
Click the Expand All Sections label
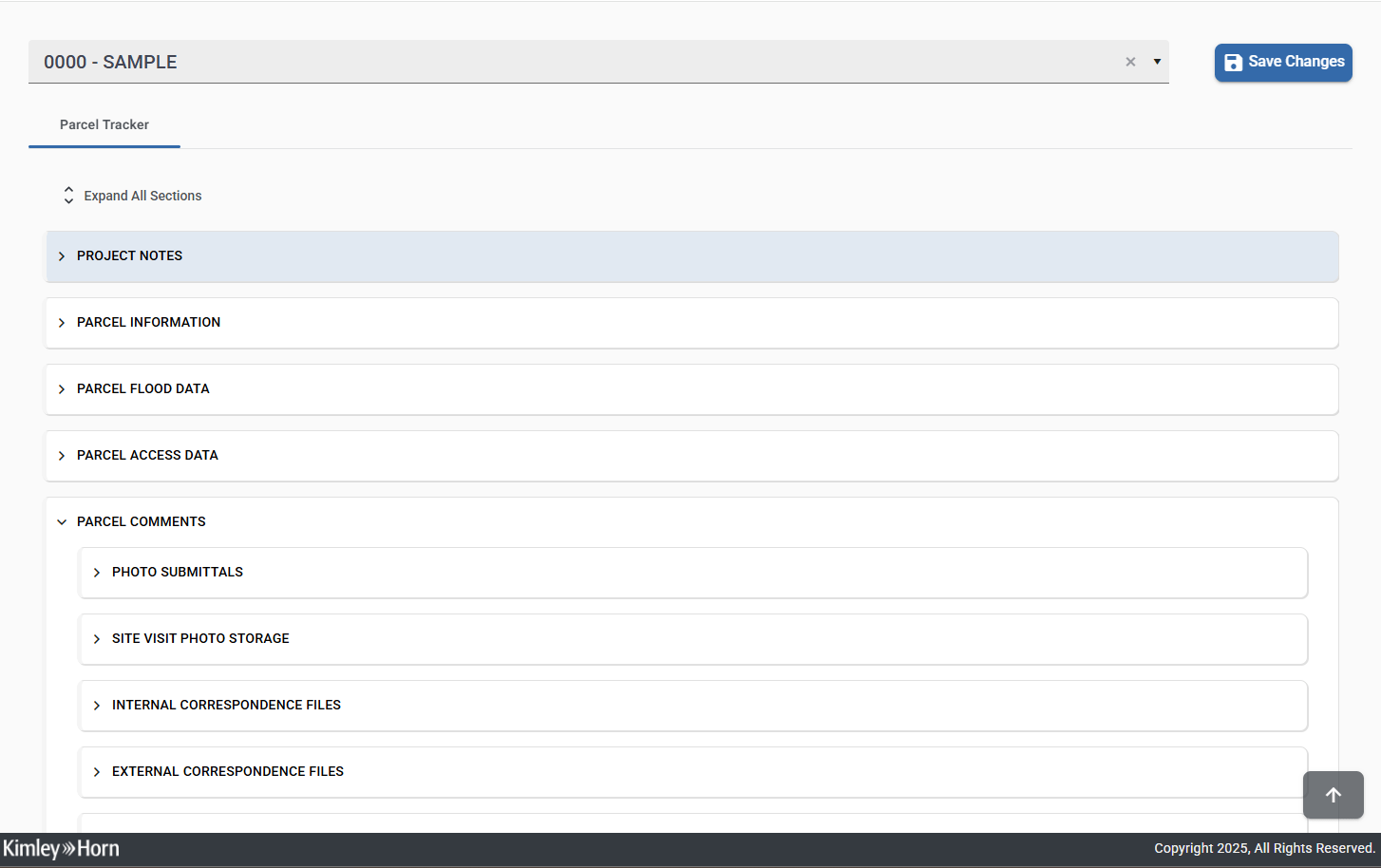click(142, 196)
